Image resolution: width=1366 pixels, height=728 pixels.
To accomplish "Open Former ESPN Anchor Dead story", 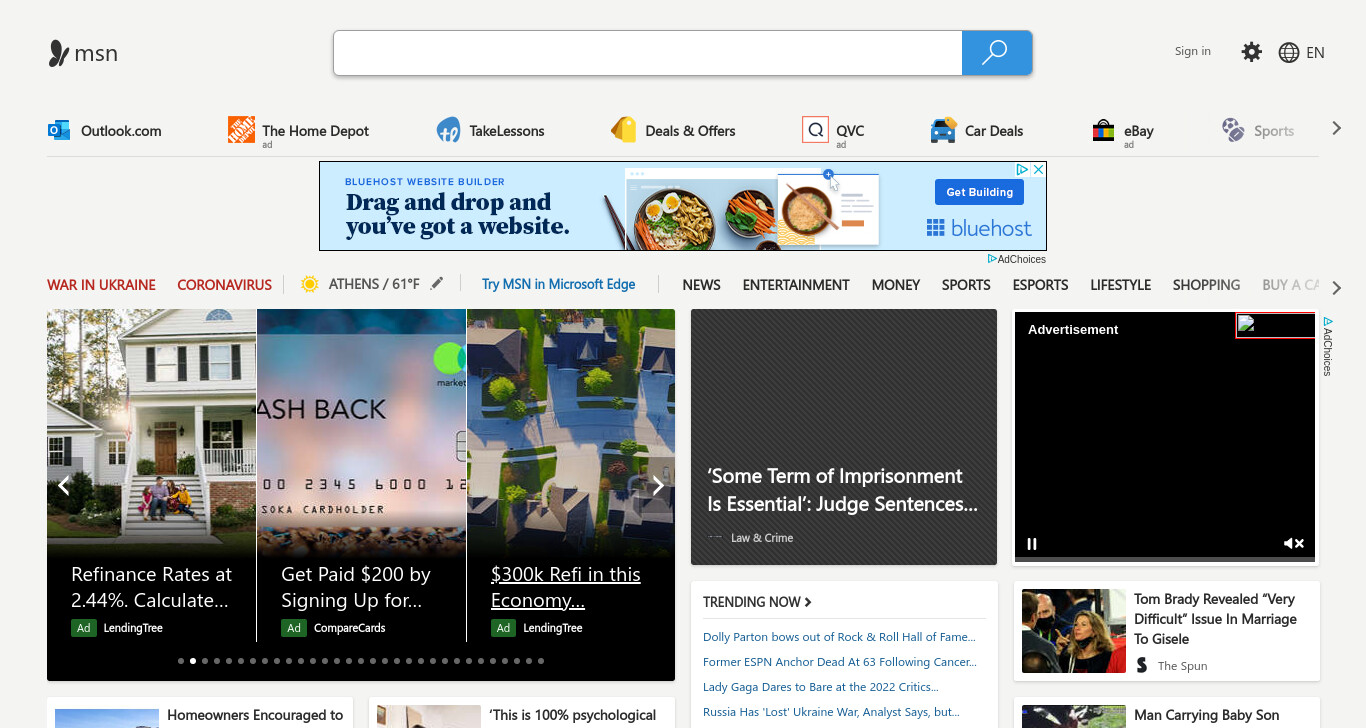I will [840, 662].
